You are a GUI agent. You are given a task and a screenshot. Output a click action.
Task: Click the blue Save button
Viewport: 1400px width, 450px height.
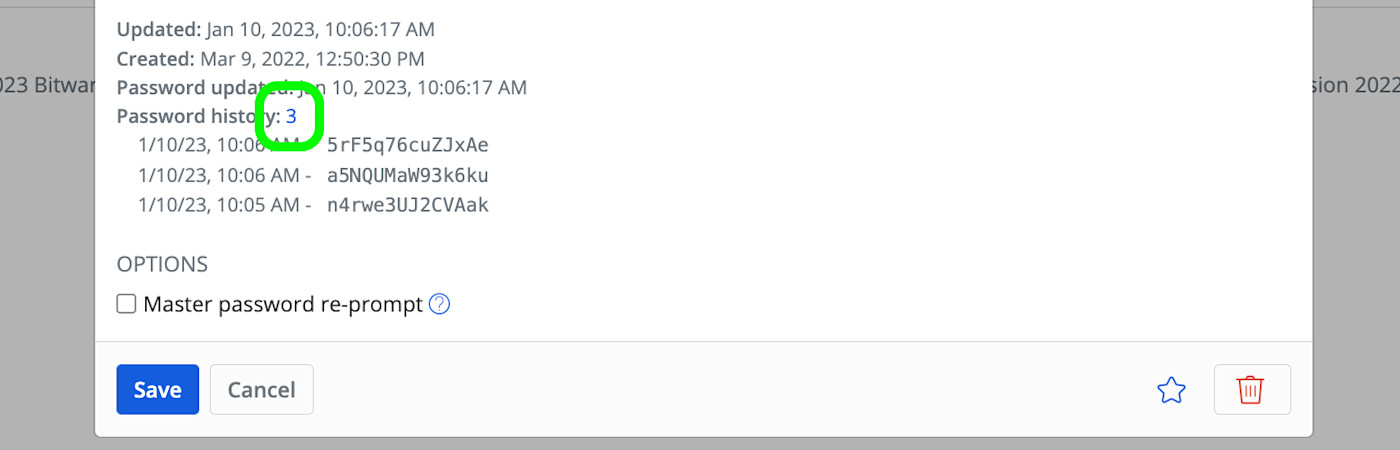click(x=157, y=389)
